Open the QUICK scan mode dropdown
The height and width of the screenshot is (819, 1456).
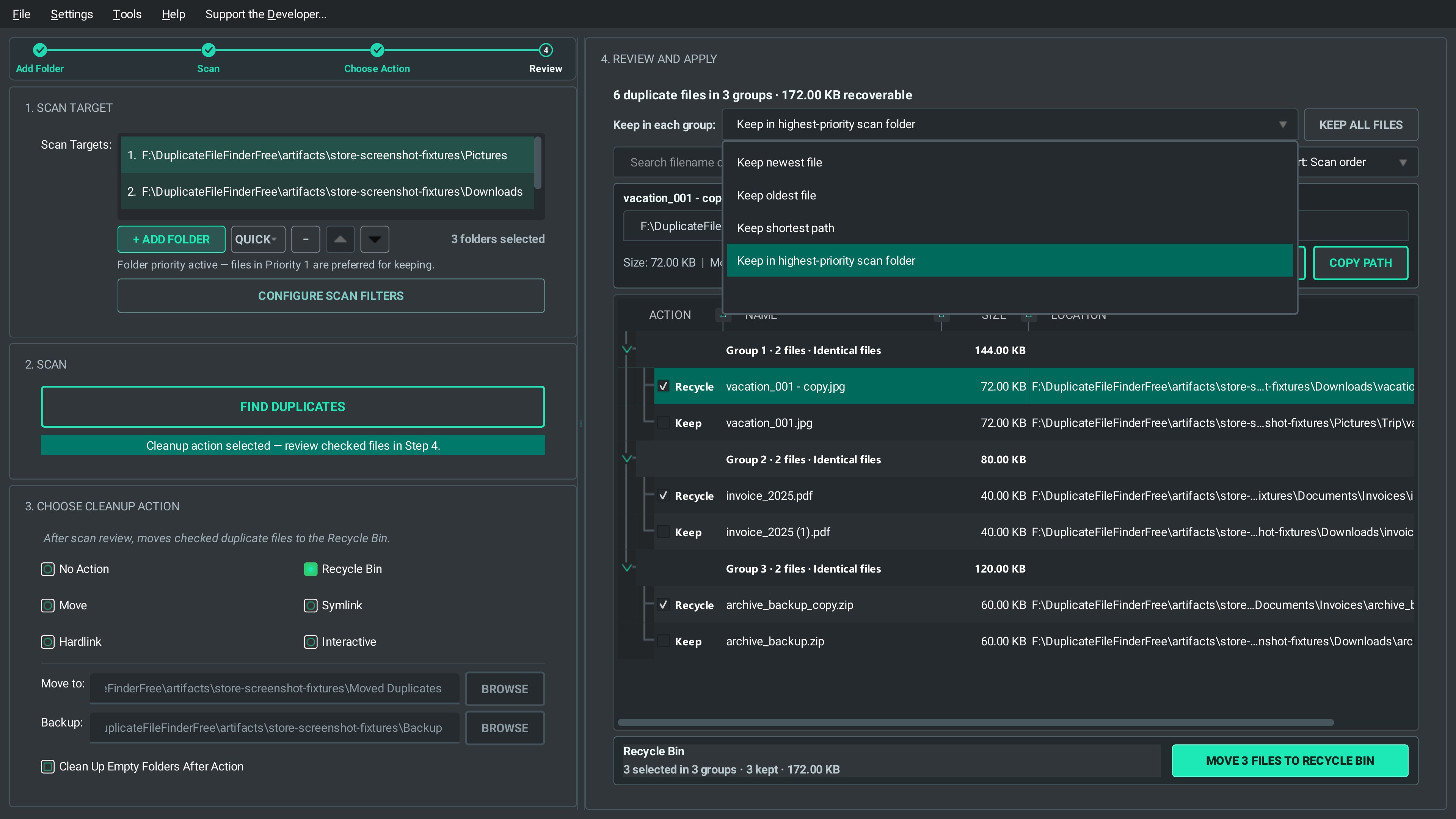click(x=258, y=239)
